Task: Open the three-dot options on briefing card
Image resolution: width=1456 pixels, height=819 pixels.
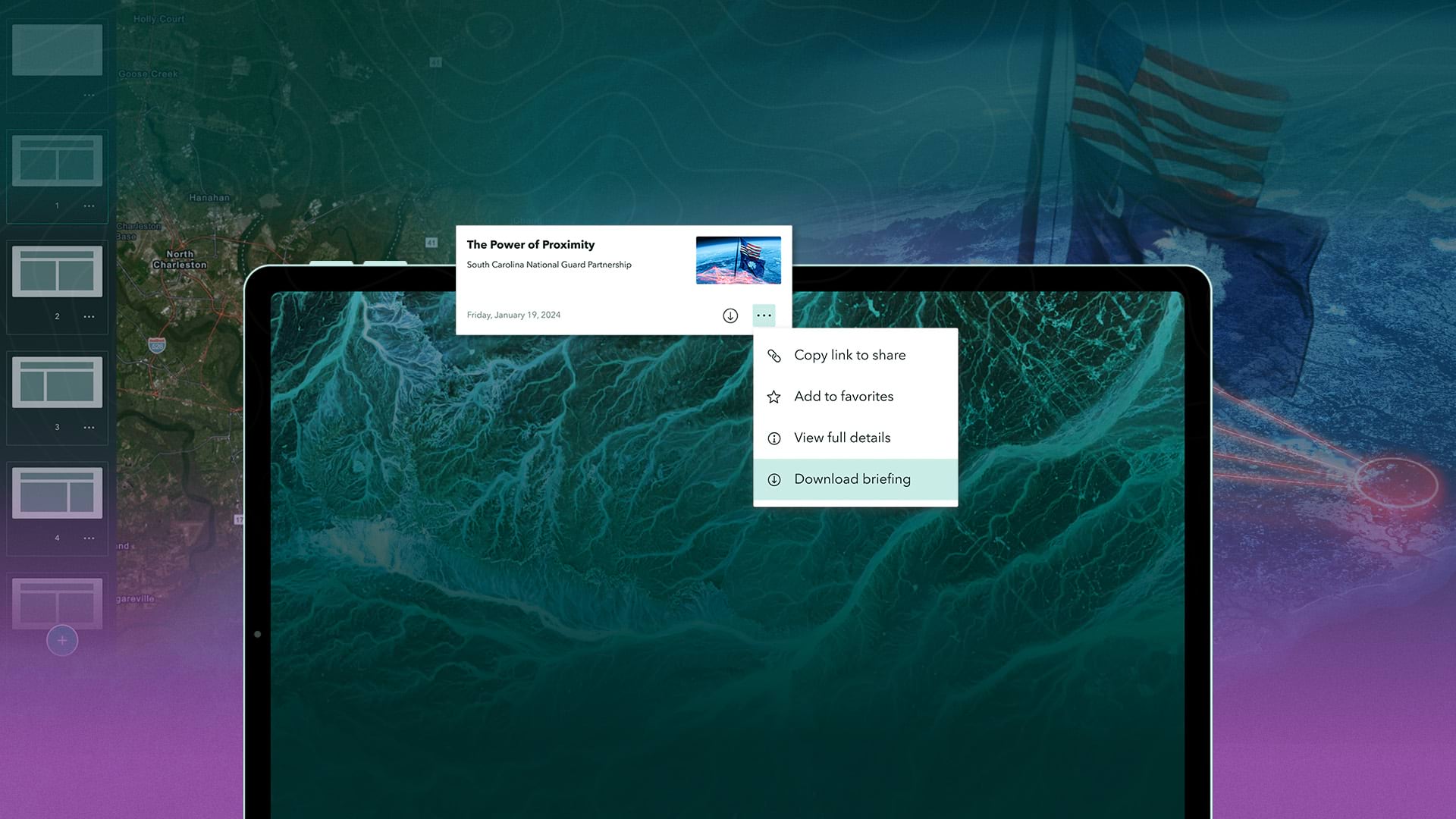Action: (764, 315)
